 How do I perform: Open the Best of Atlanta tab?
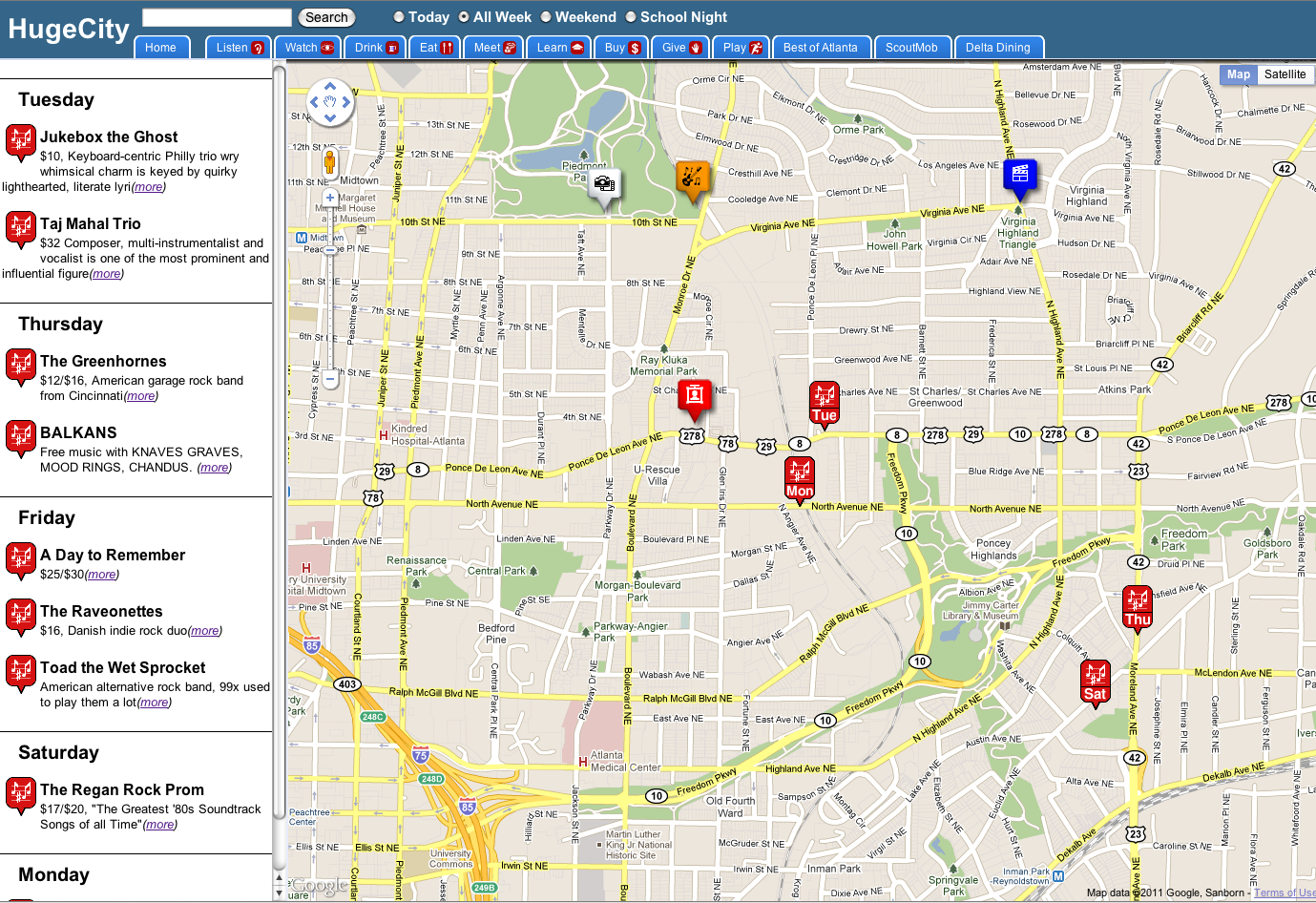[x=821, y=48]
